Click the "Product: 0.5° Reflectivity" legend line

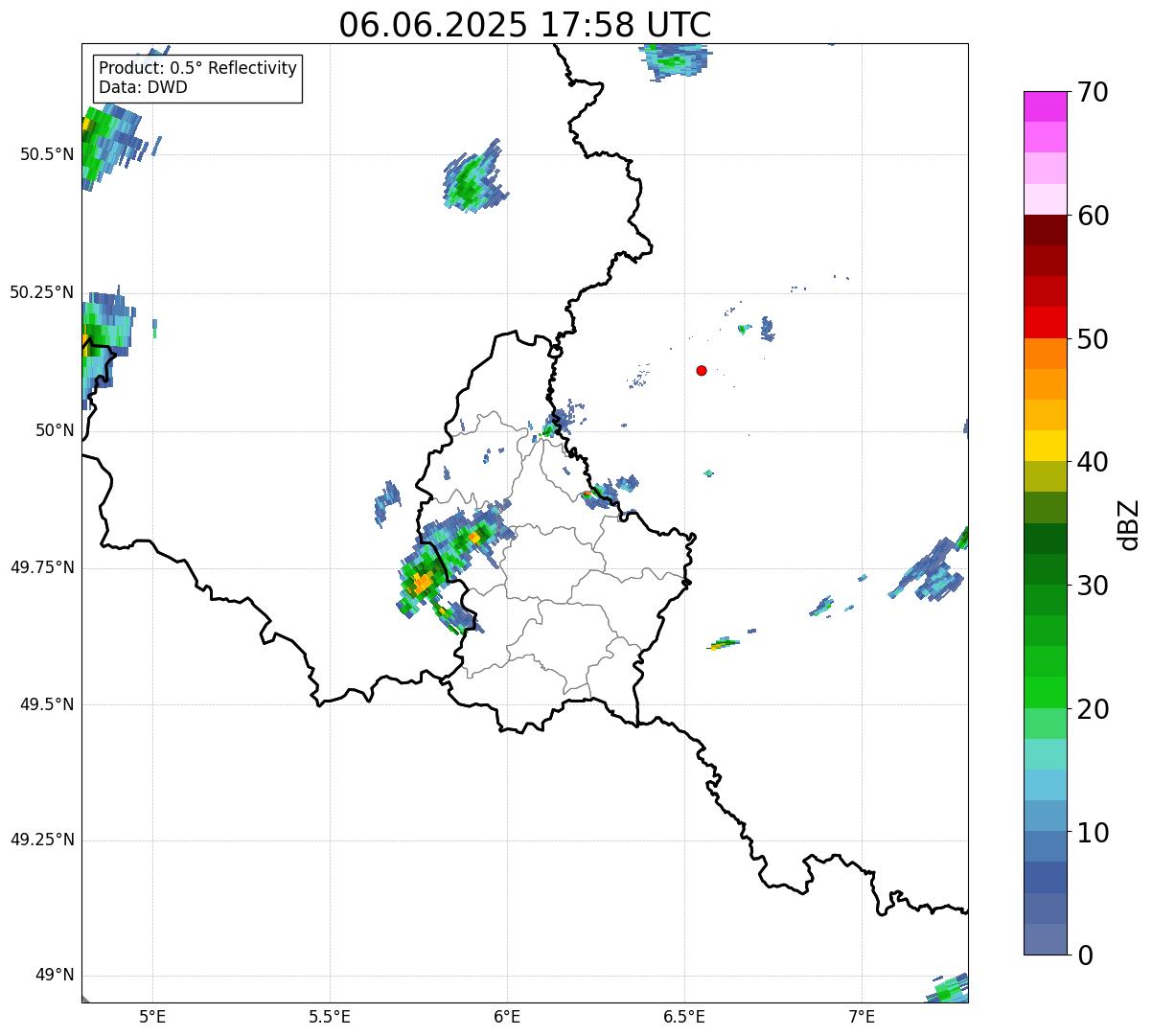point(197,68)
